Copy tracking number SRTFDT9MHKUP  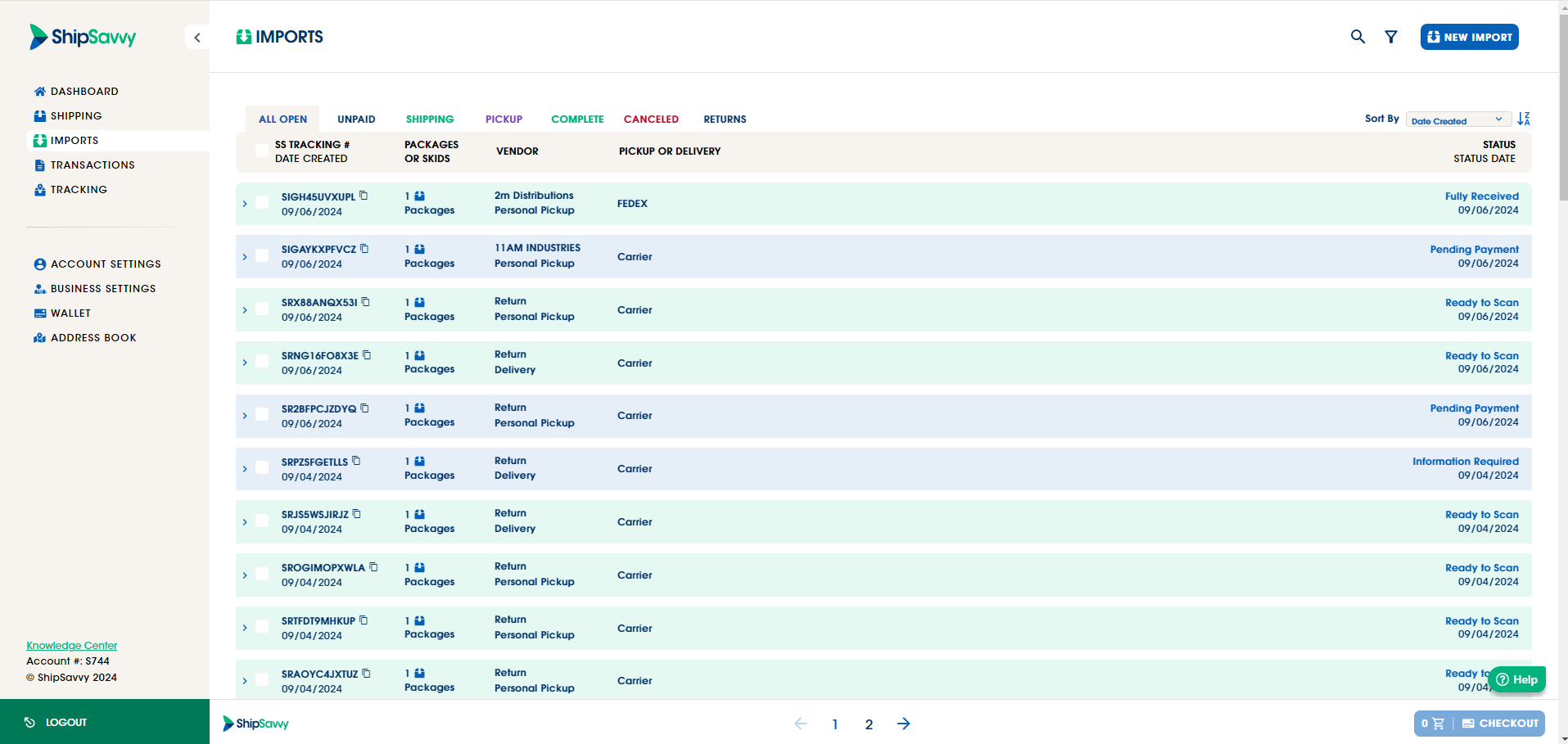pos(364,620)
